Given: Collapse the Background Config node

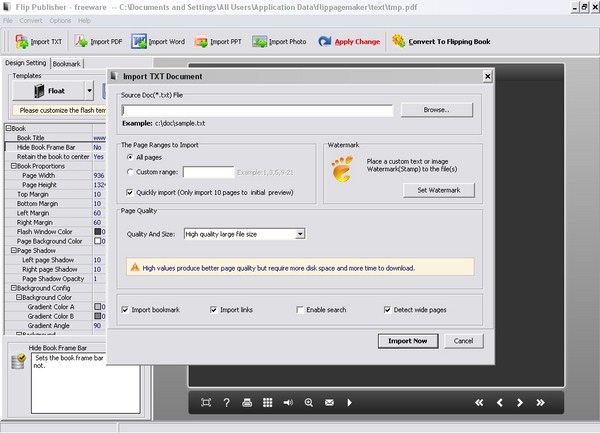Looking at the screenshot, I should point(14,288).
